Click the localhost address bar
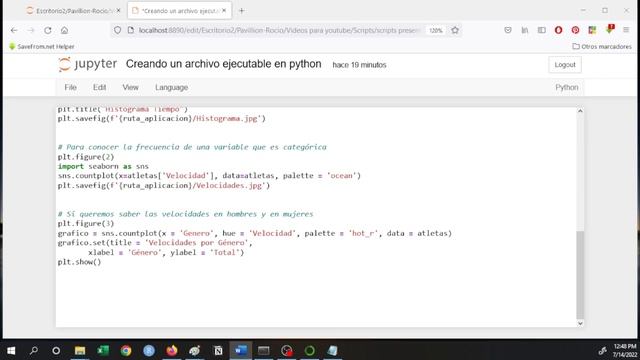The width and height of the screenshot is (640, 360). coord(278,30)
